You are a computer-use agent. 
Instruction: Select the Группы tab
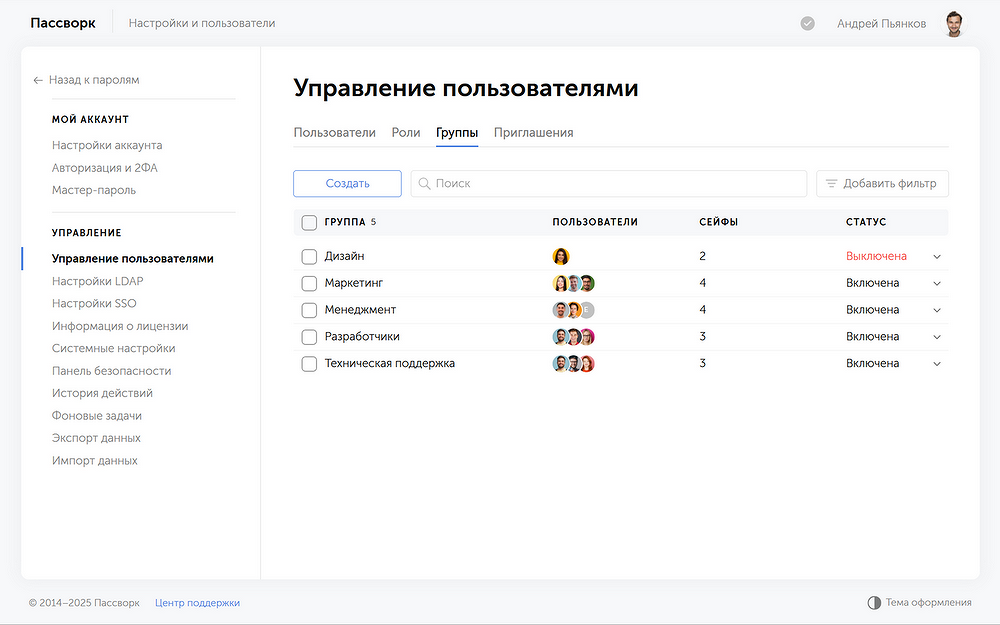[457, 133]
